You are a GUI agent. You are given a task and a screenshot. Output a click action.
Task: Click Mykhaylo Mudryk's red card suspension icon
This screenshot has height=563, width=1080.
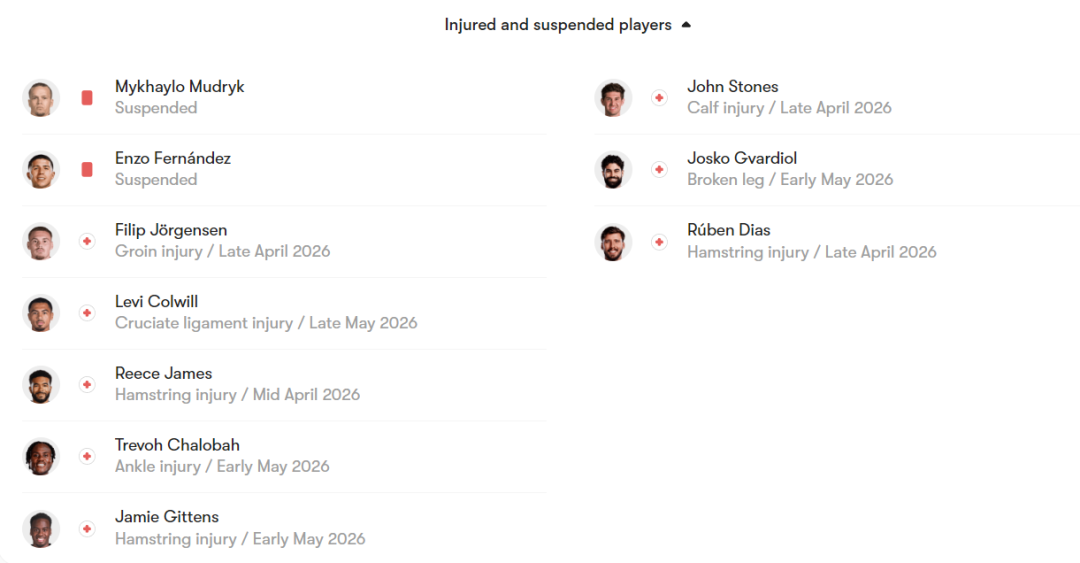coord(87,98)
